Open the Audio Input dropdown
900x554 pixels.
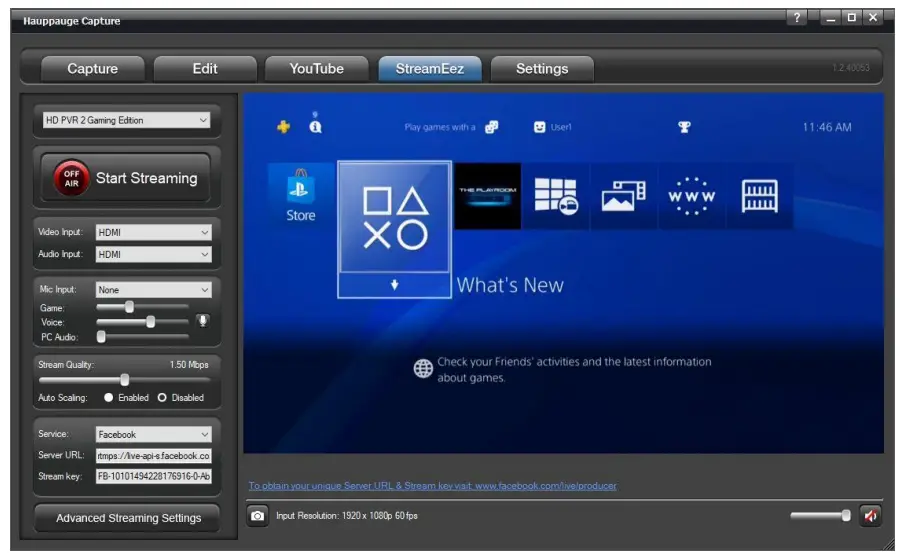pos(153,254)
